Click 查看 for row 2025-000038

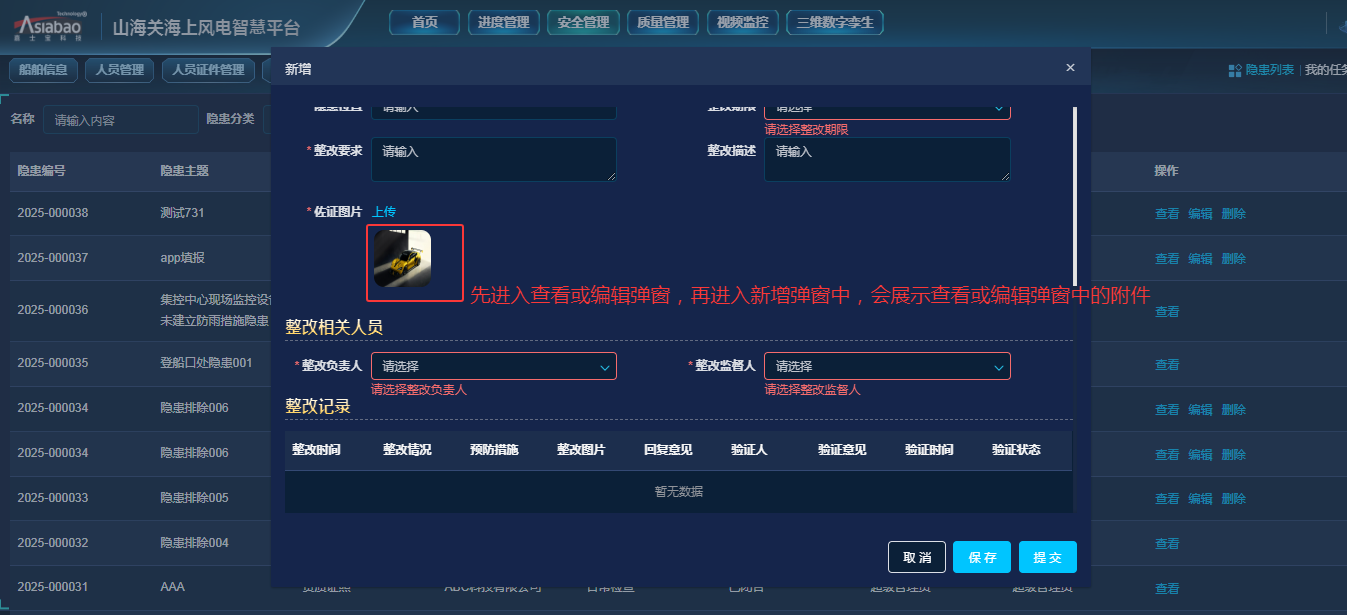1167,214
